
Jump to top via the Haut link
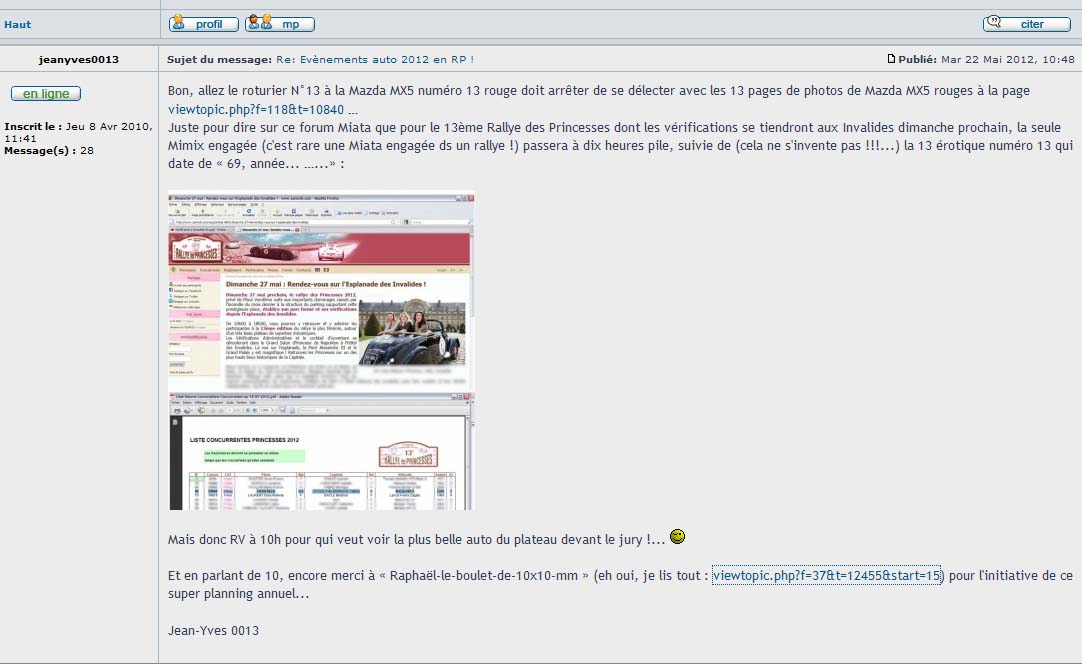coord(17,24)
